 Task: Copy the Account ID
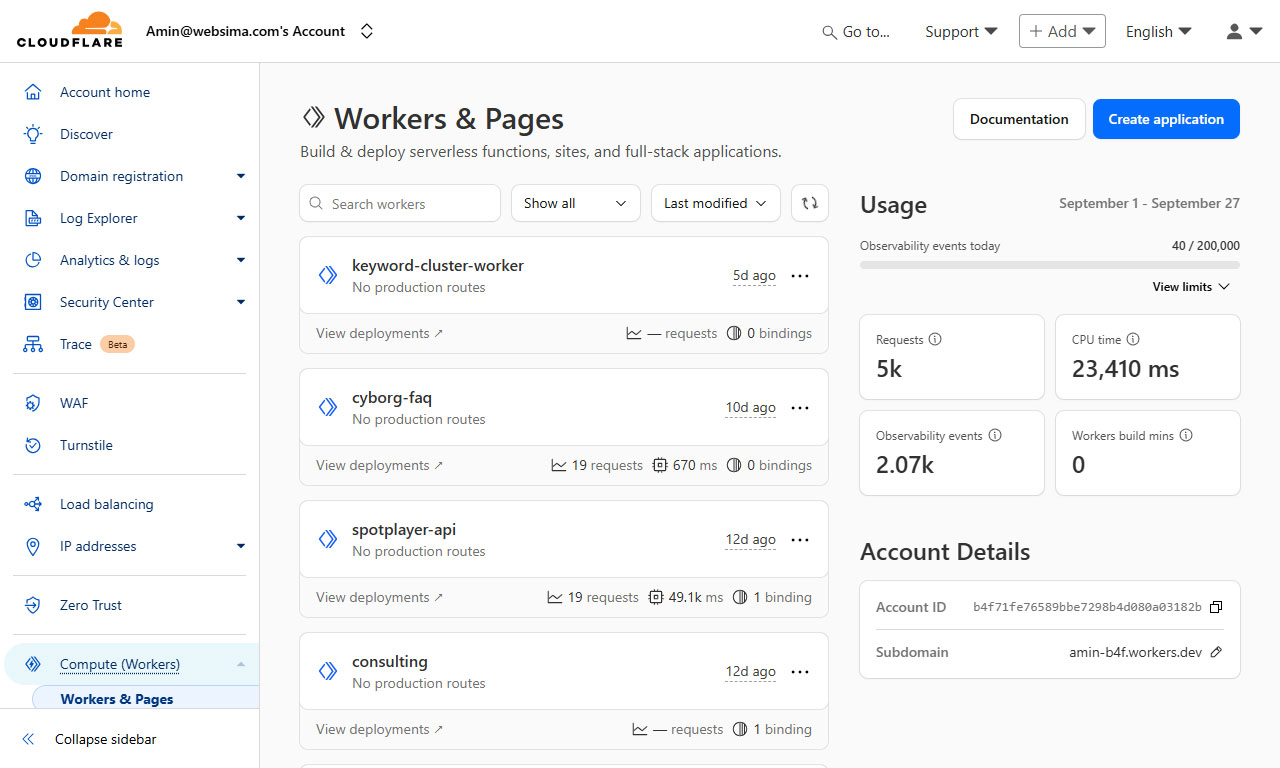click(x=1215, y=607)
